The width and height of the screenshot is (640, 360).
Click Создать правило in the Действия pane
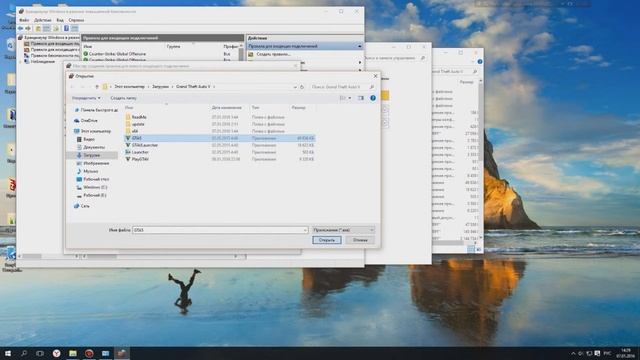270,54
